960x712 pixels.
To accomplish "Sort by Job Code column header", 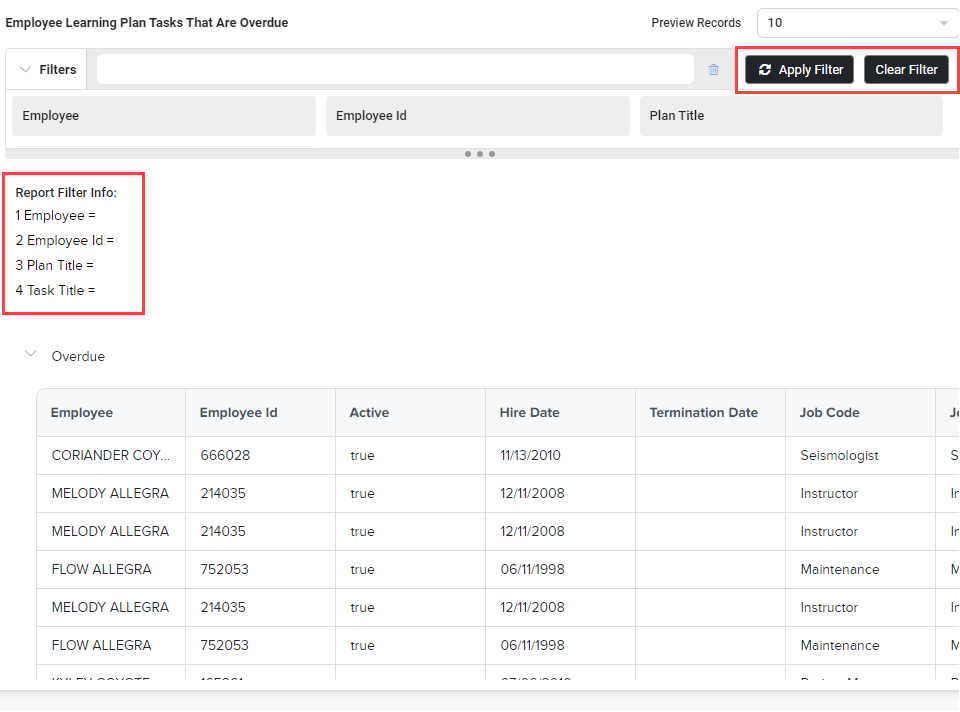I will click(x=860, y=413).
